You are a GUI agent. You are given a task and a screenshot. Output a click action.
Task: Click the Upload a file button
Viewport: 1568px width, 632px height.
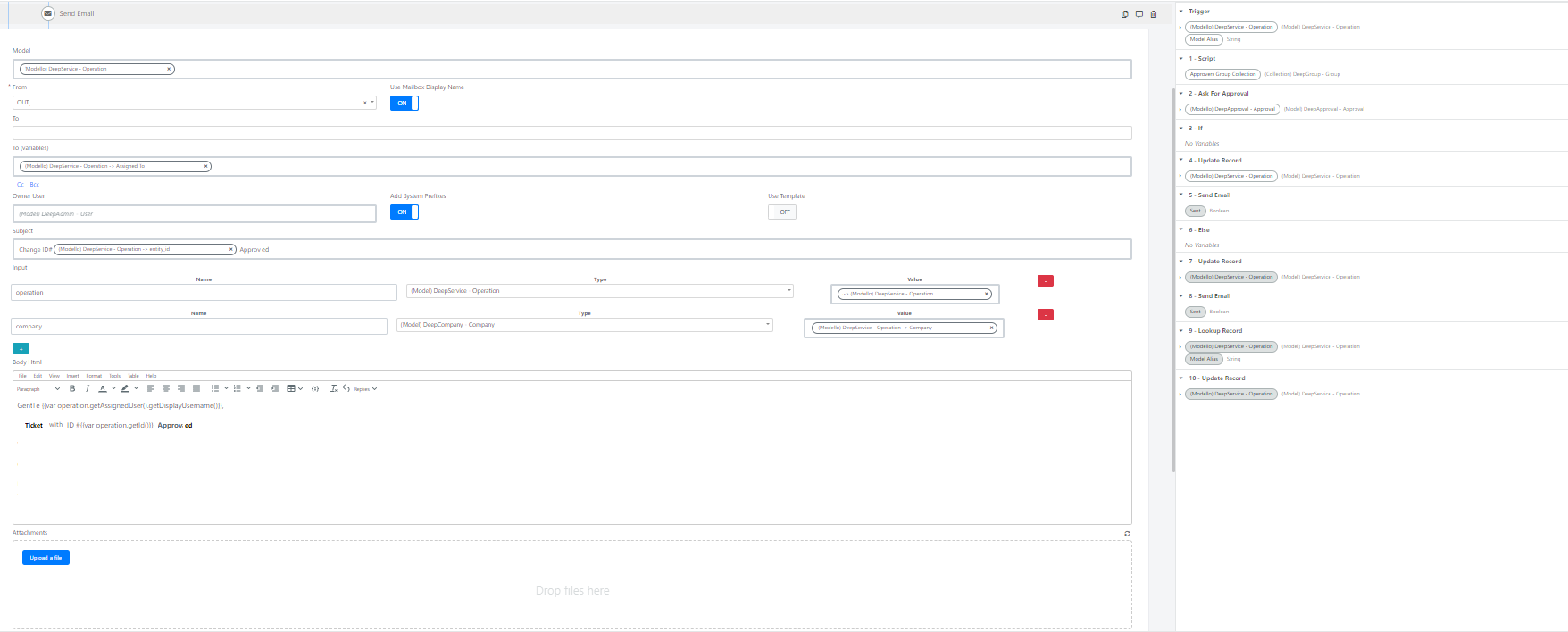(46, 558)
